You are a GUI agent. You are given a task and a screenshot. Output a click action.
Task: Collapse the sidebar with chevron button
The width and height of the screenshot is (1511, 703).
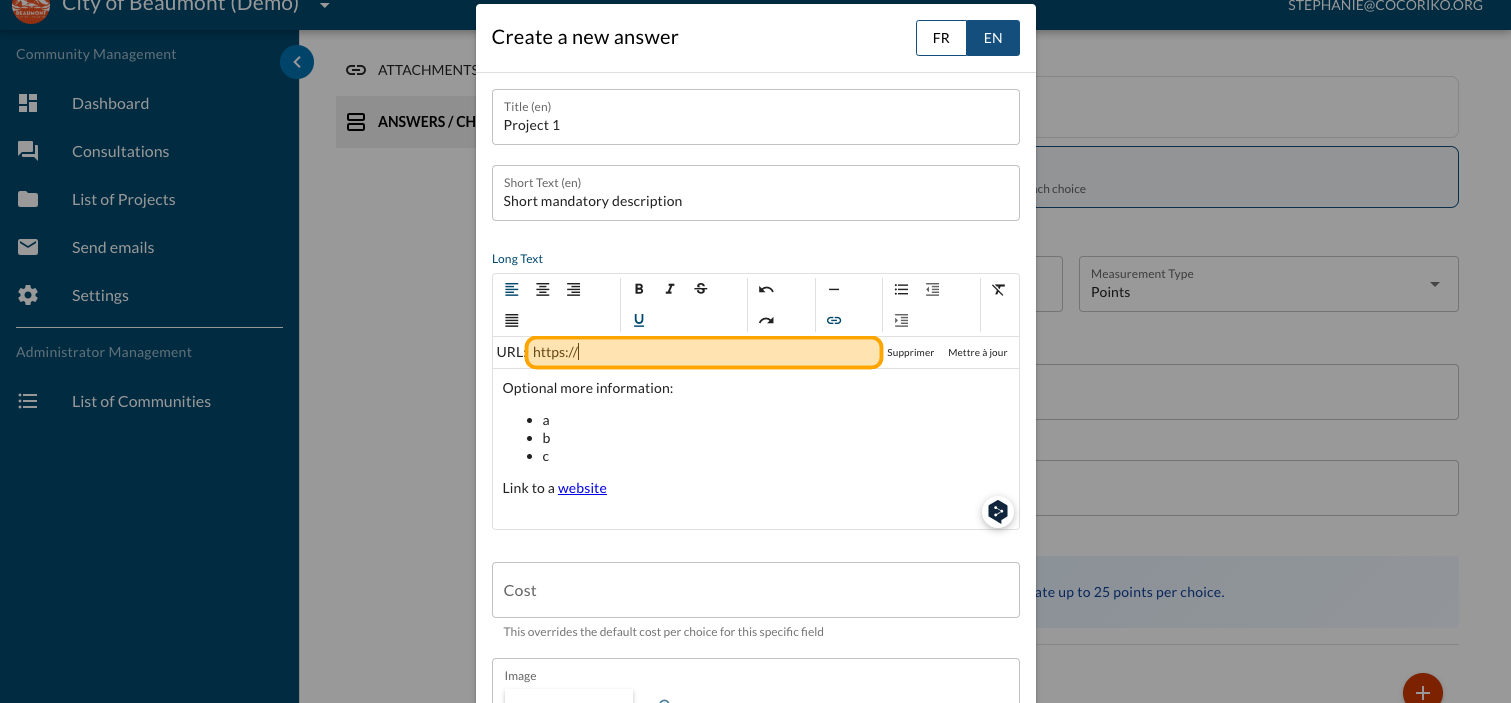[x=297, y=62]
